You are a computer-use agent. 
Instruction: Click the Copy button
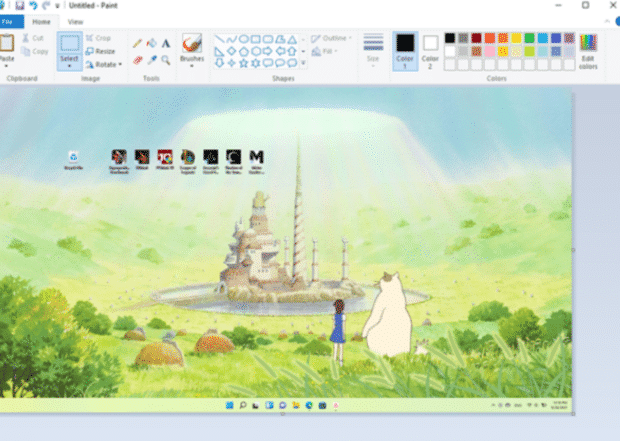34,51
